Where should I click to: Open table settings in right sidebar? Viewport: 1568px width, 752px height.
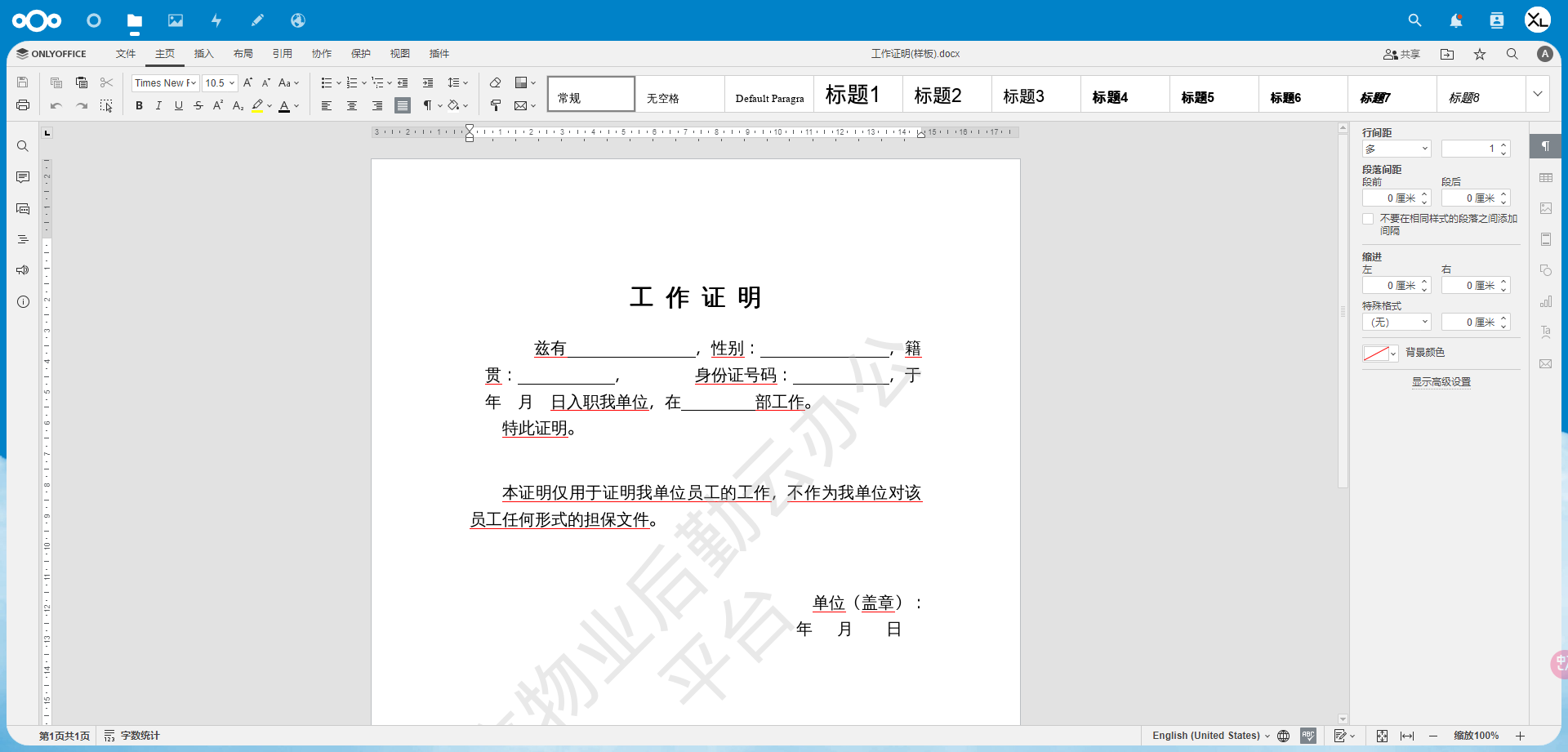click(x=1545, y=177)
